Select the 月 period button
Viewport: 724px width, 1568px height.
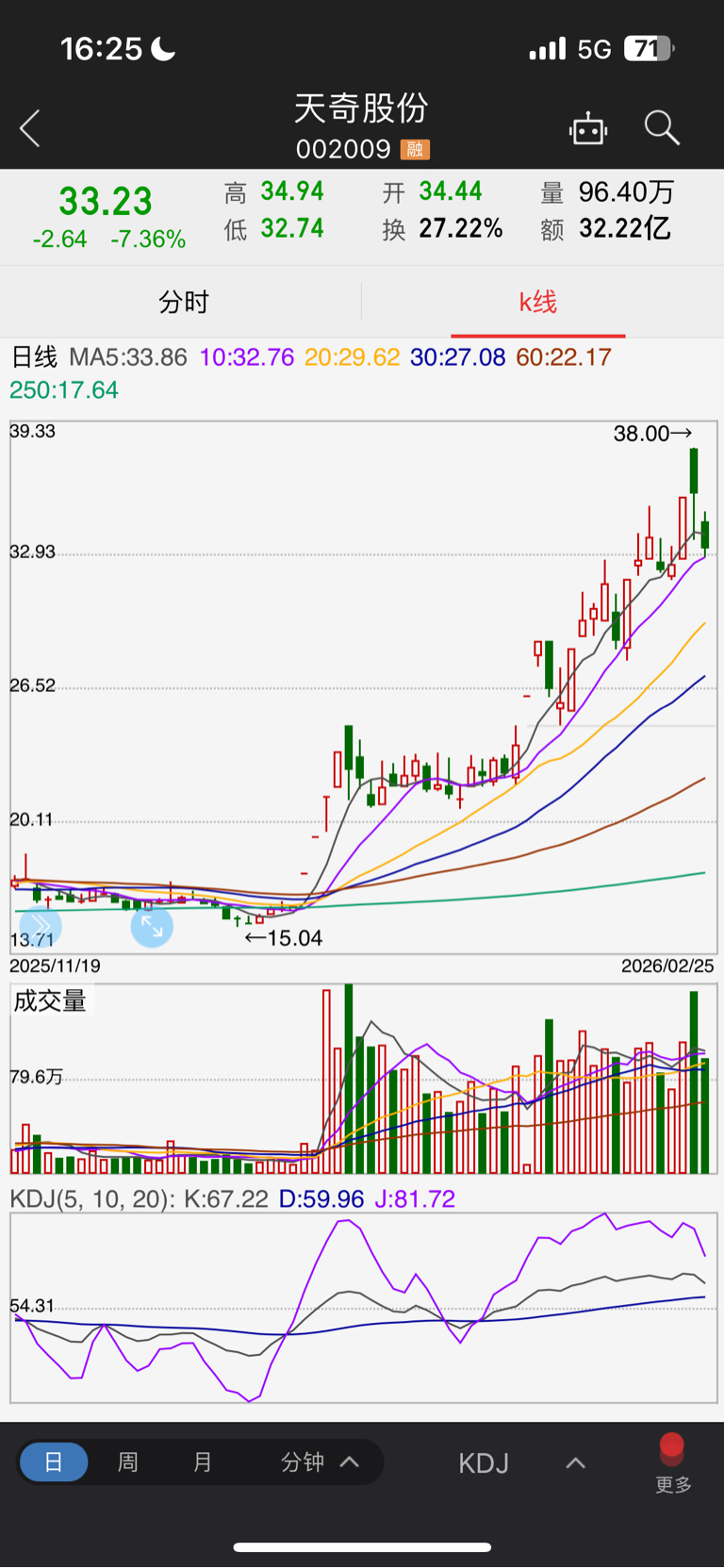tap(203, 1462)
